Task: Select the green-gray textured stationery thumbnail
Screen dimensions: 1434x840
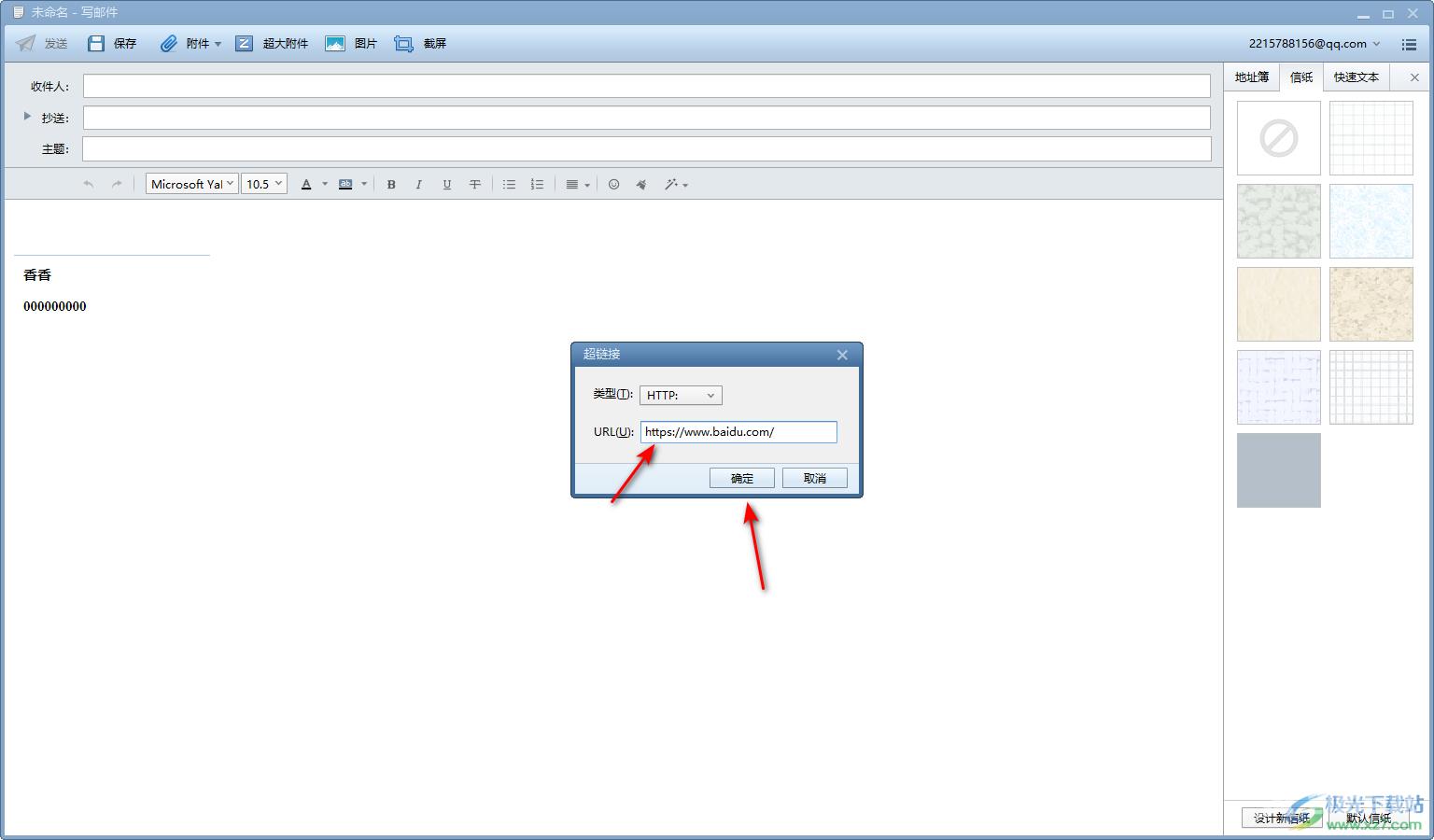Action: click(x=1279, y=221)
